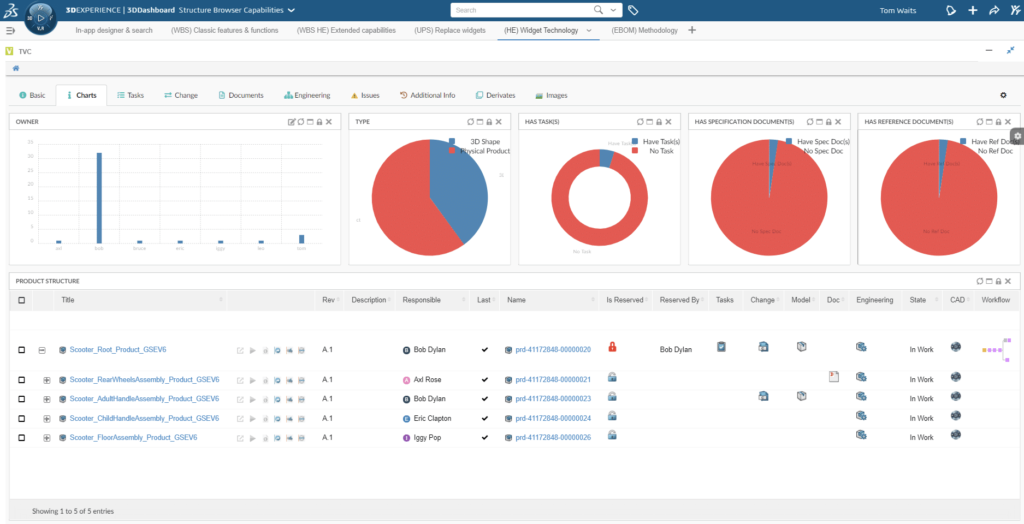Click the search magnifier icon
The image size is (1024, 524).
(x=598, y=10)
